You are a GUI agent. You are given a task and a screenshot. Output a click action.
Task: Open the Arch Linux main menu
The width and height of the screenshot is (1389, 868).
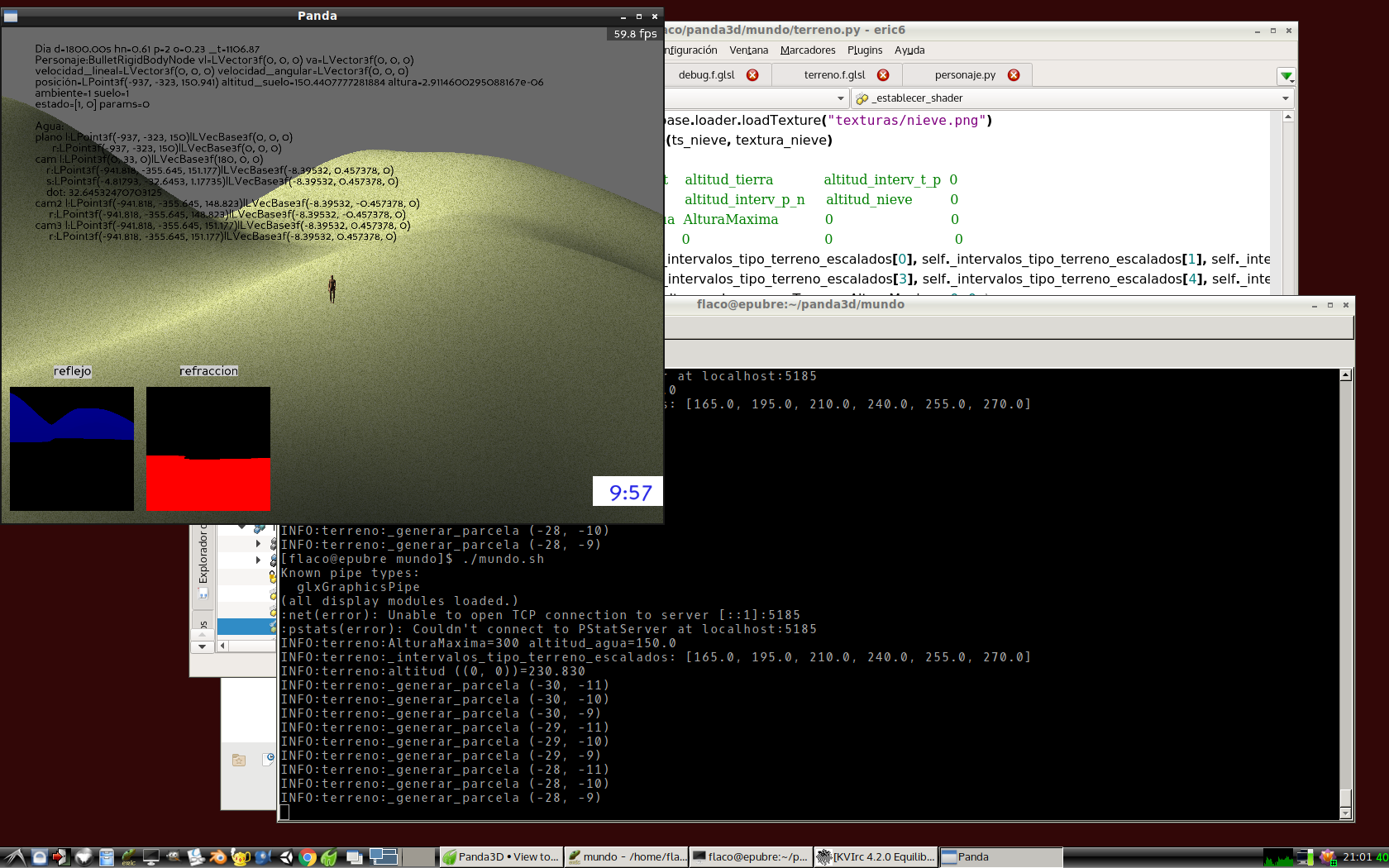pyautogui.click(x=15, y=857)
